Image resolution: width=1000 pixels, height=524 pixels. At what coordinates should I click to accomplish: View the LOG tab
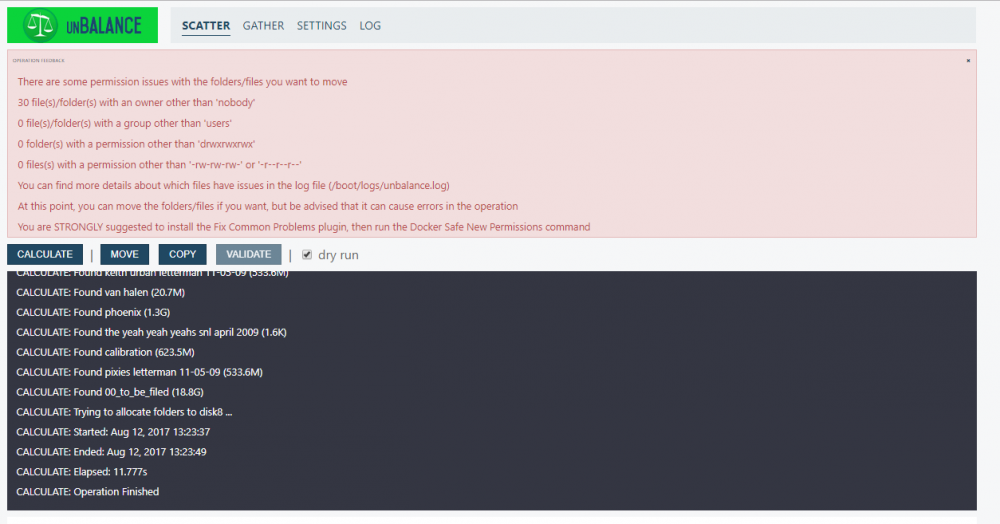click(370, 25)
